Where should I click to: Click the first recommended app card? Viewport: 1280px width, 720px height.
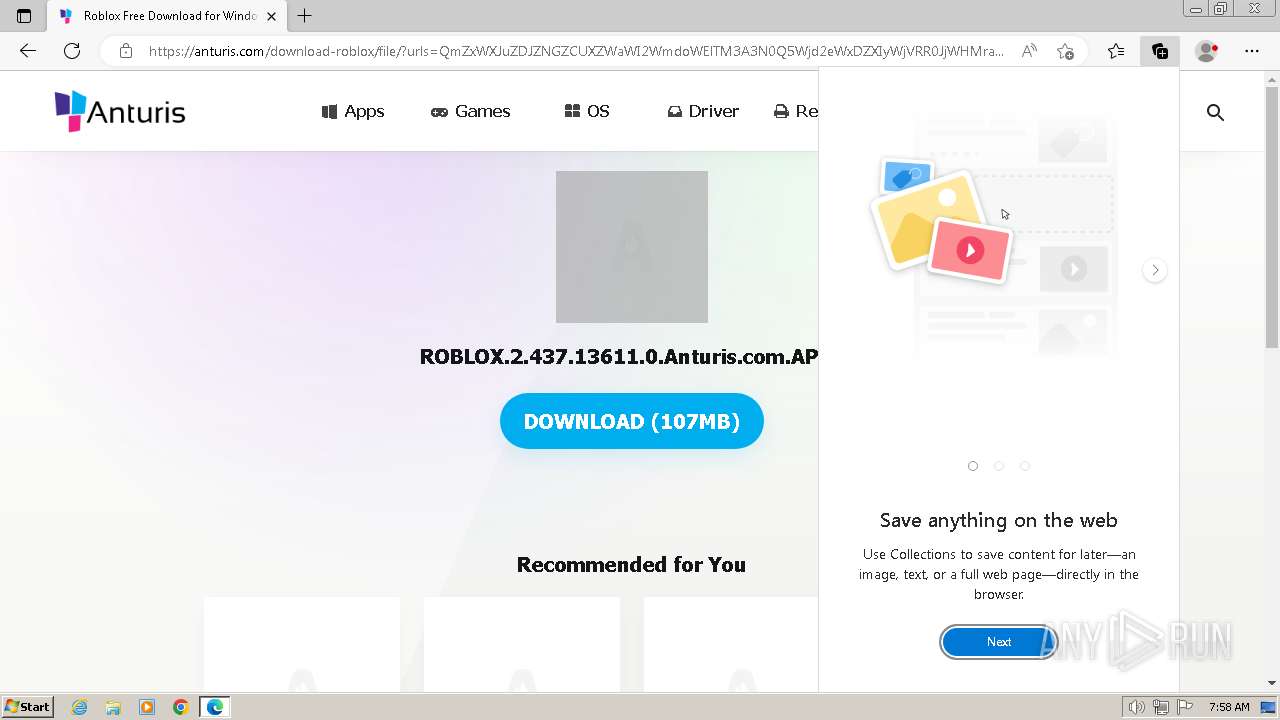point(302,645)
